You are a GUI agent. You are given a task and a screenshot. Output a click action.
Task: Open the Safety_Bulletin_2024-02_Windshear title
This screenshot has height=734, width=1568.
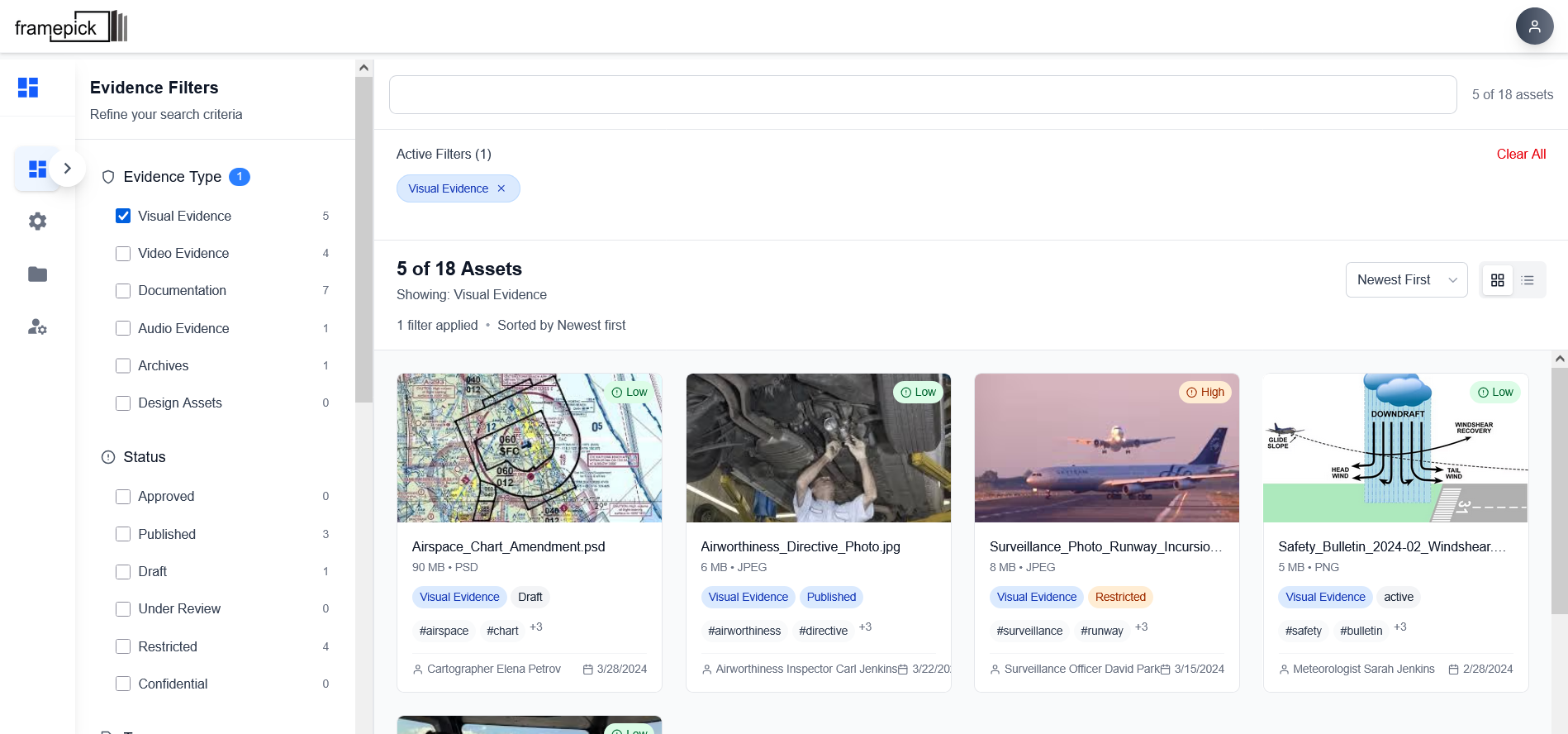(1392, 547)
